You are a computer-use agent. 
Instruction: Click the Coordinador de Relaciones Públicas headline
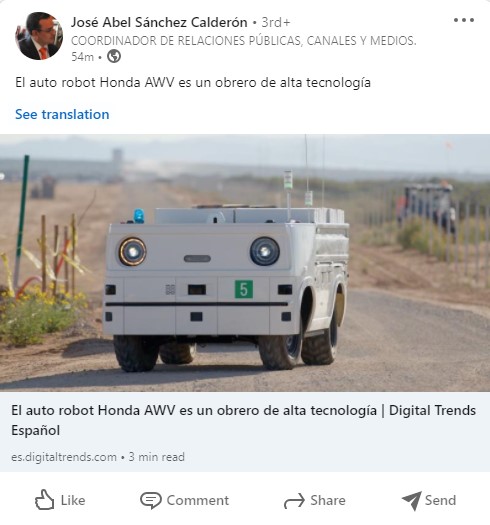point(243,41)
